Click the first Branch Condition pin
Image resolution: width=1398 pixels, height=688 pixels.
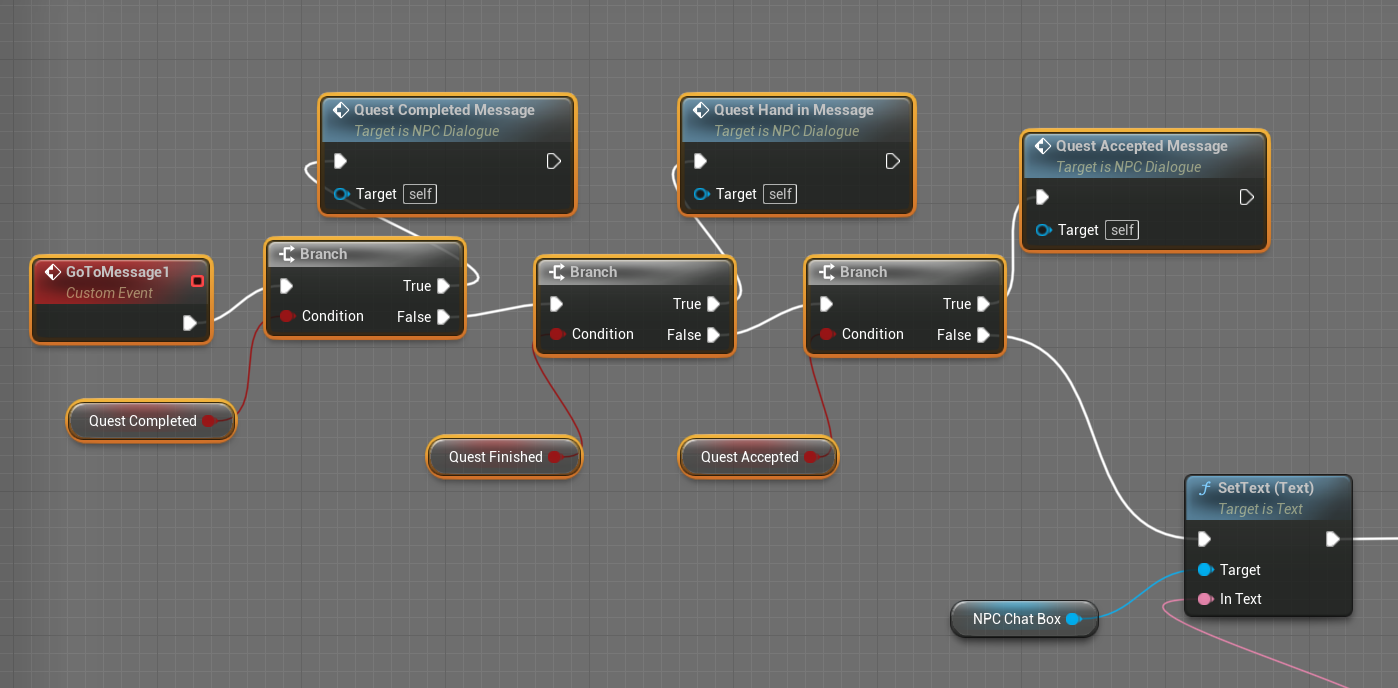[x=287, y=316]
